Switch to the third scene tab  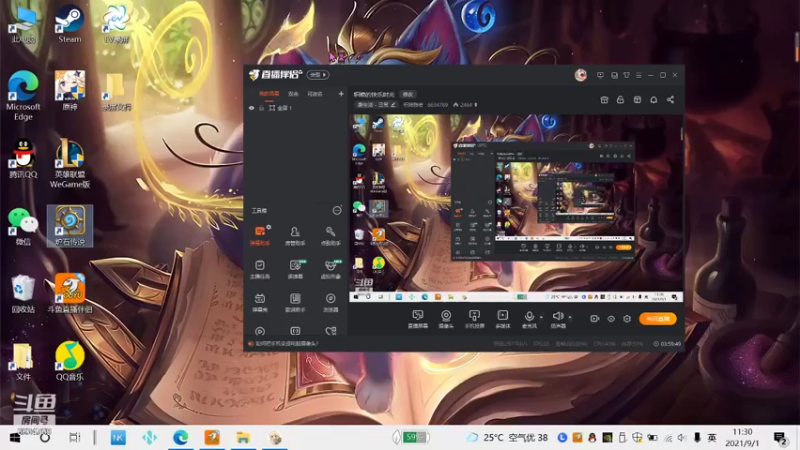[315, 94]
